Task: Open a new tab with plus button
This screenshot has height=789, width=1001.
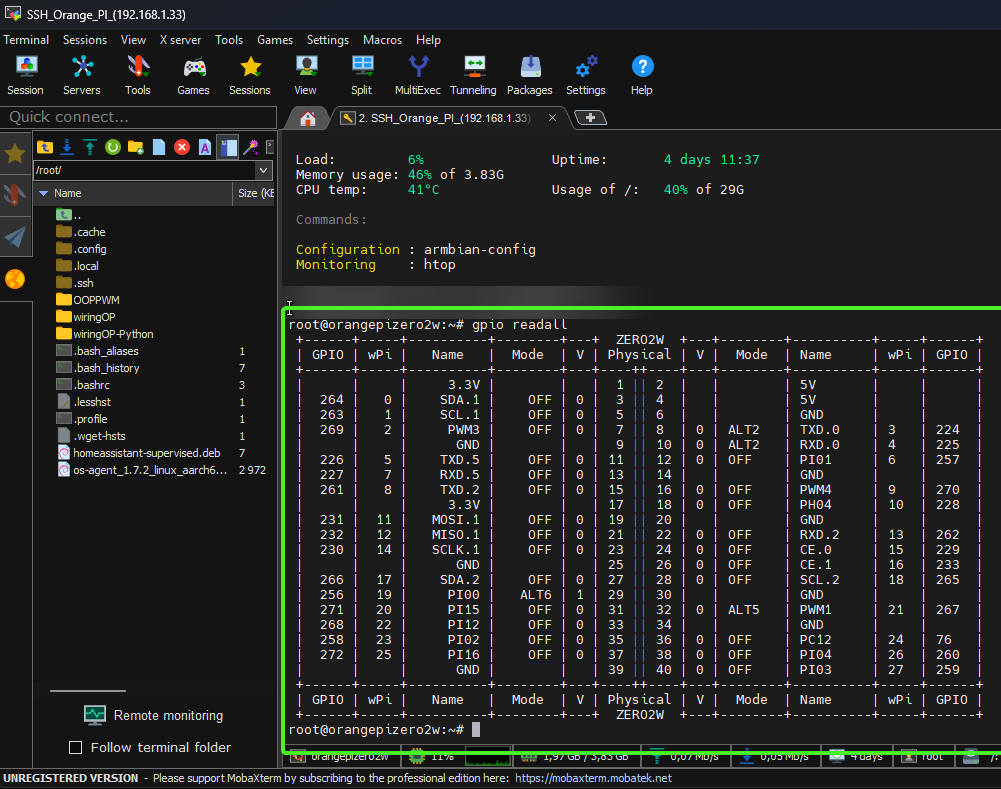Action: 591,118
